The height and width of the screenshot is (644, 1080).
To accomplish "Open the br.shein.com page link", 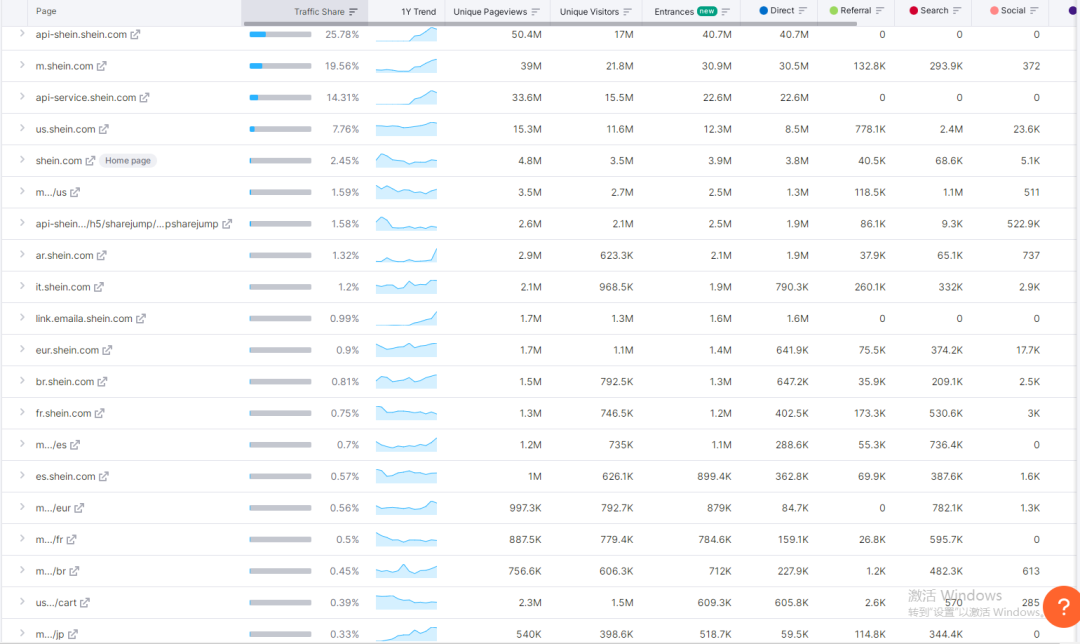I will coord(65,382).
